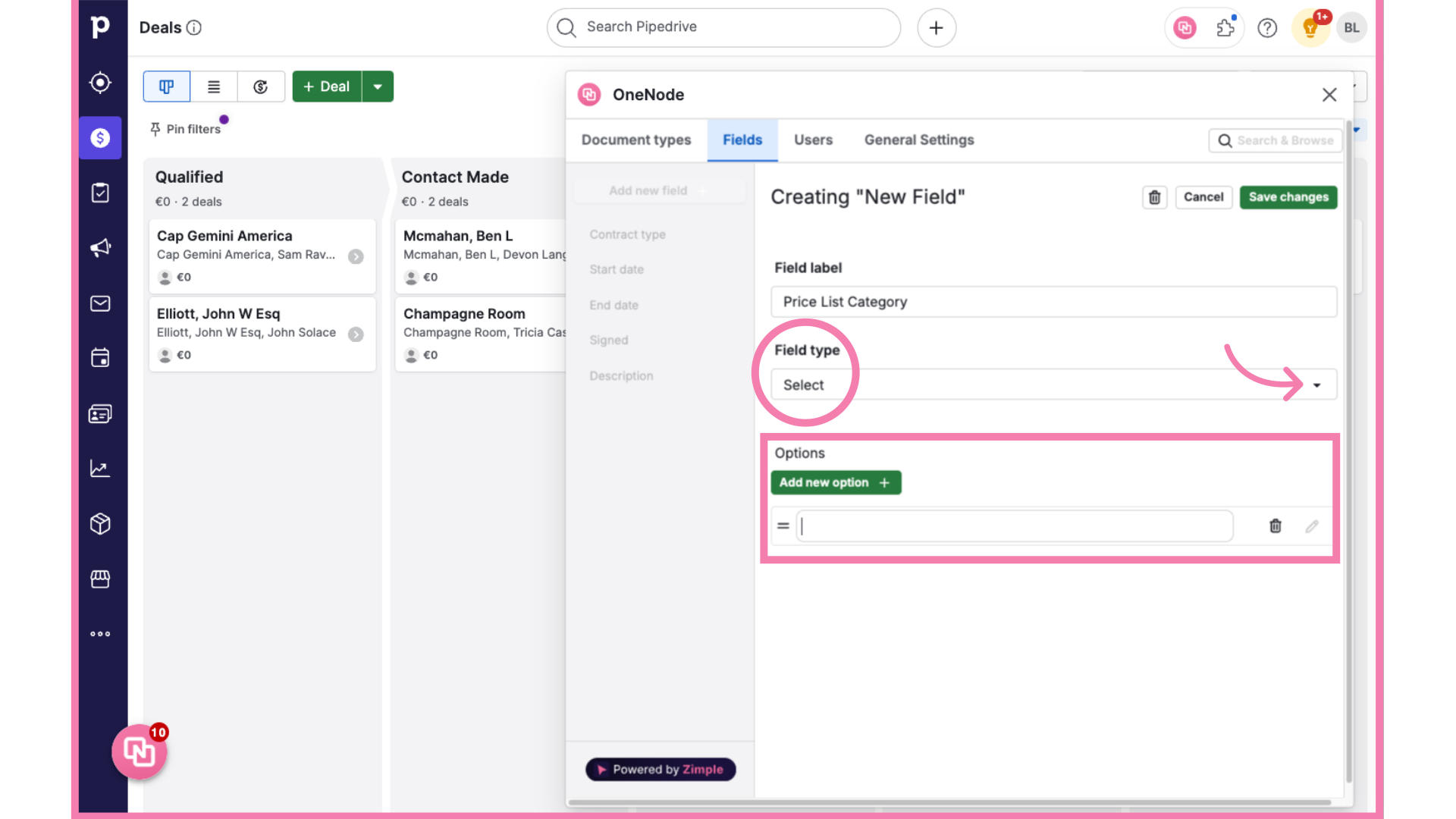Image resolution: width=1456 pixels, height=819 pixels.
Task: Open arrow on Elliott, John W Esq deal
Action: [356, 334]
